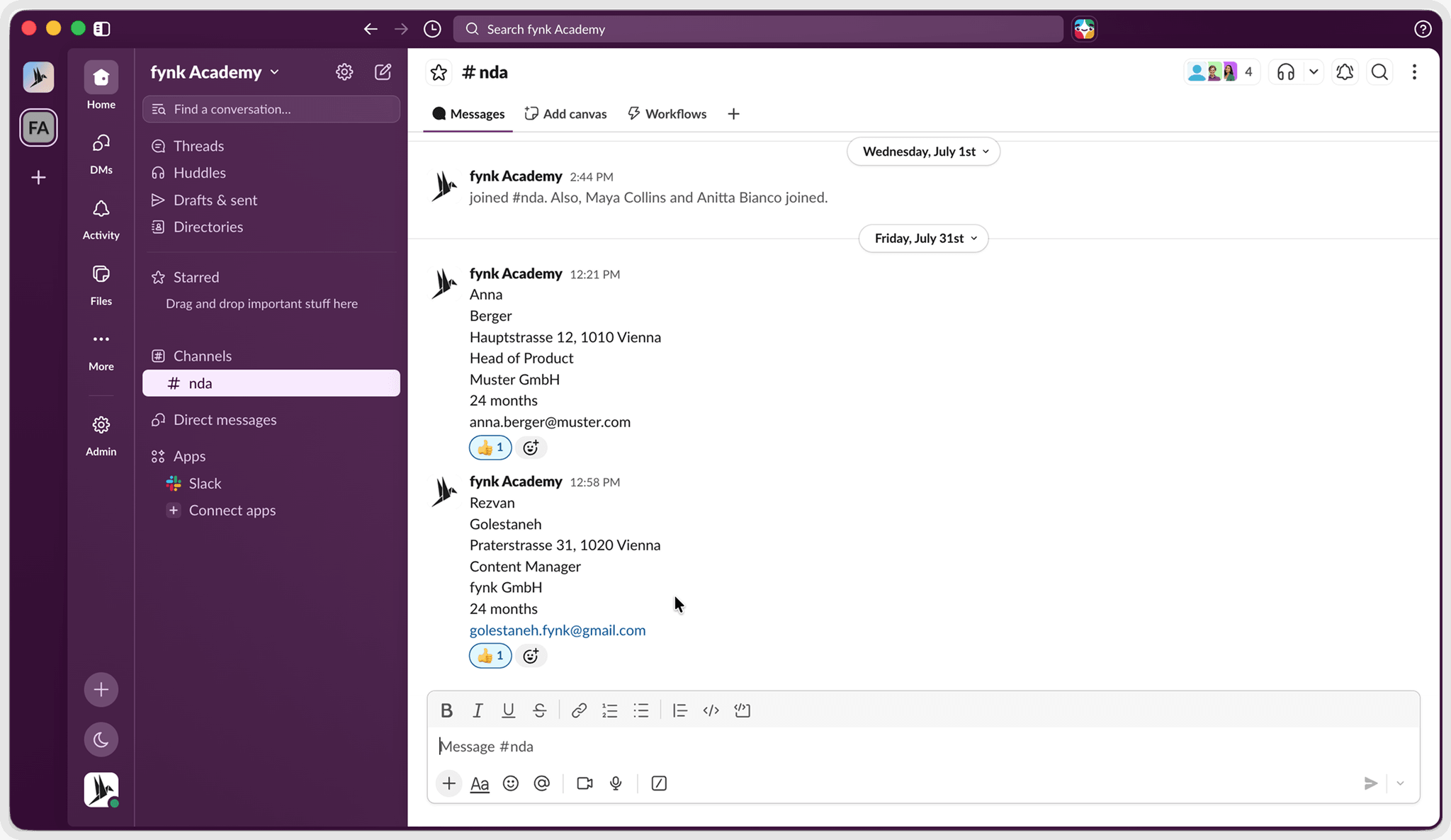Screen dimensions: 1451x840
Task: Toggle underline formatting in composer
Action: click(x=508, y=710)
